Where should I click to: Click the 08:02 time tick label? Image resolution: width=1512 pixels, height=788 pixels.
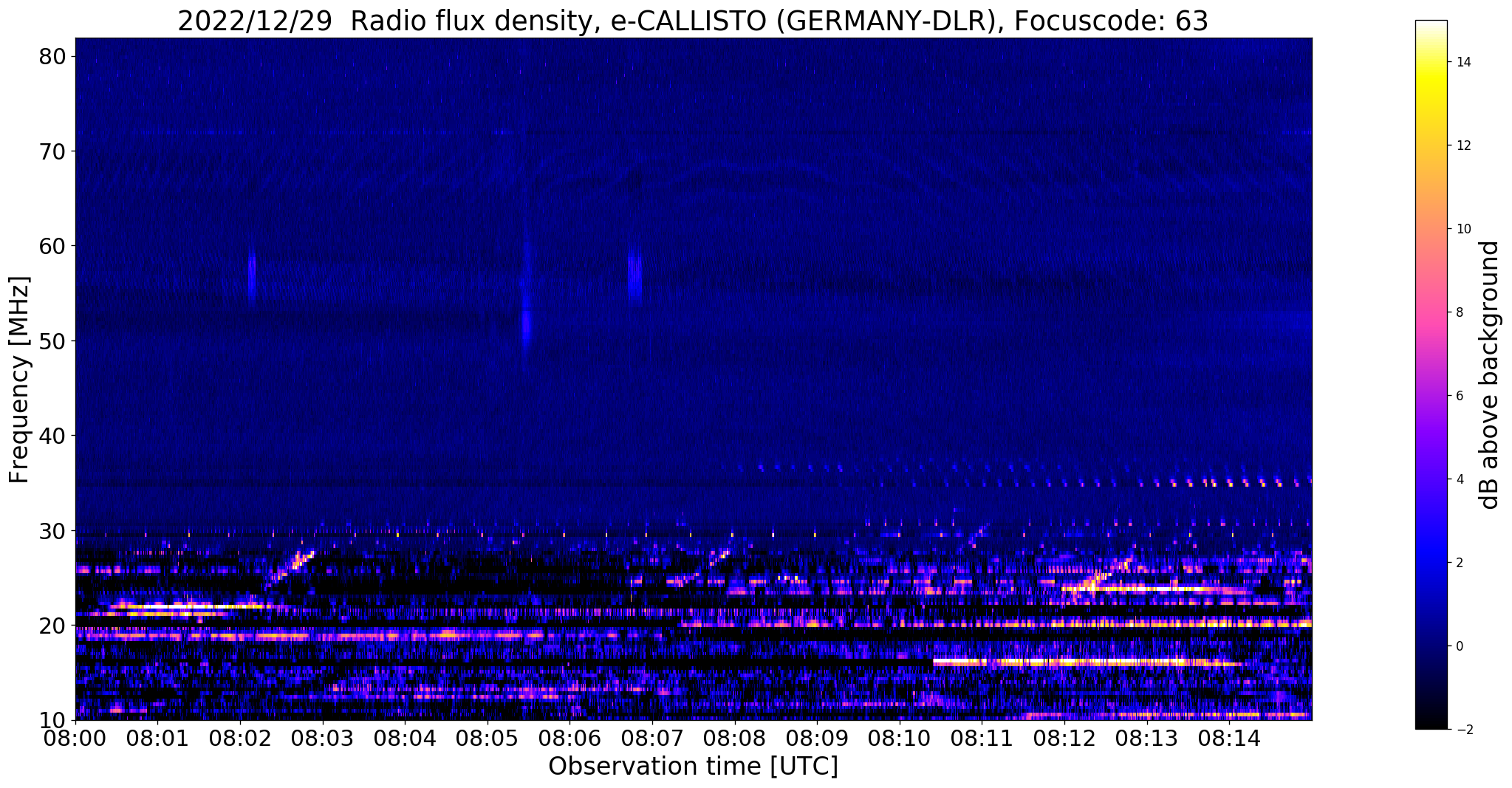(x=239, y=737)
